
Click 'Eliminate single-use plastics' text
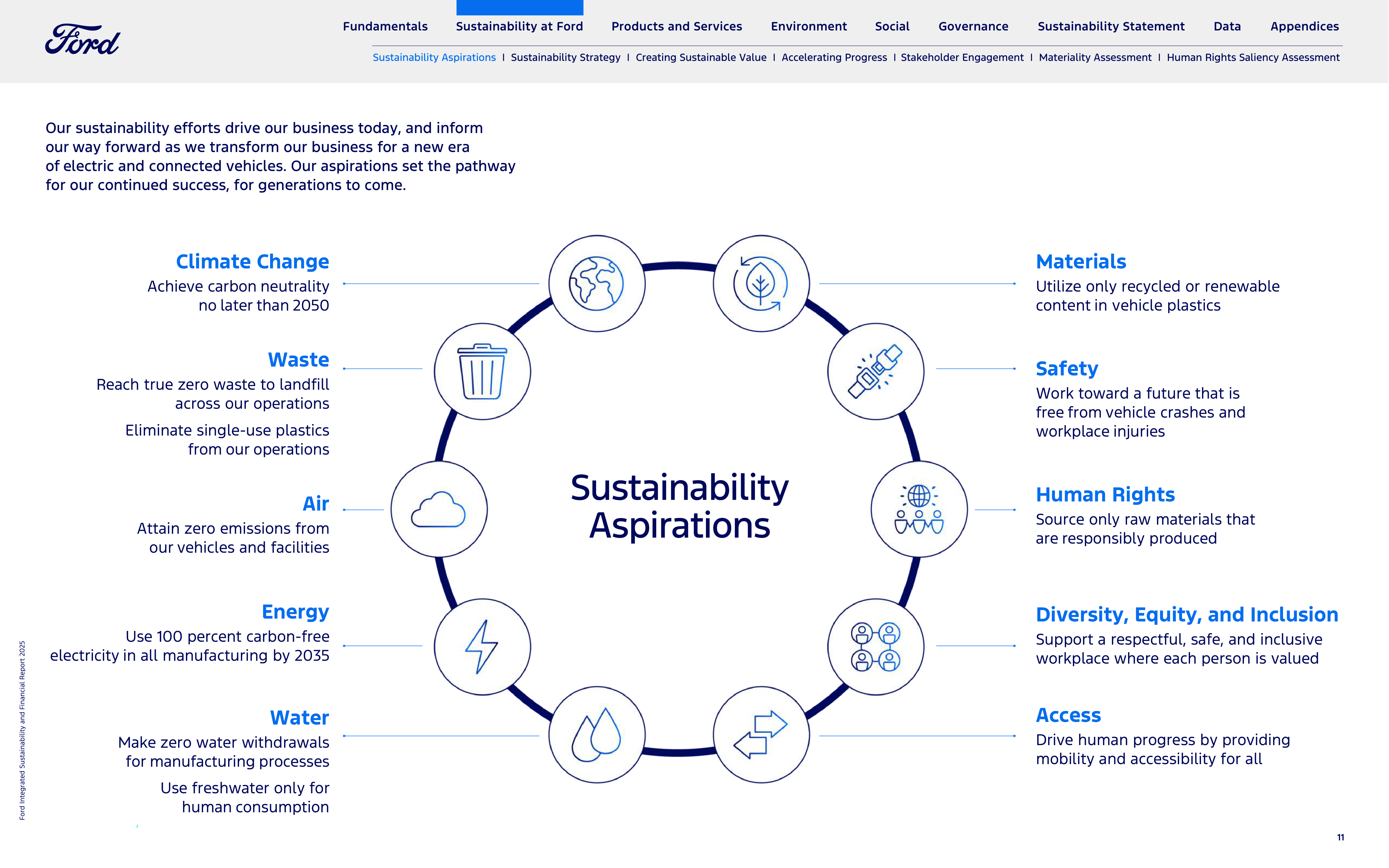pos(227,440)
